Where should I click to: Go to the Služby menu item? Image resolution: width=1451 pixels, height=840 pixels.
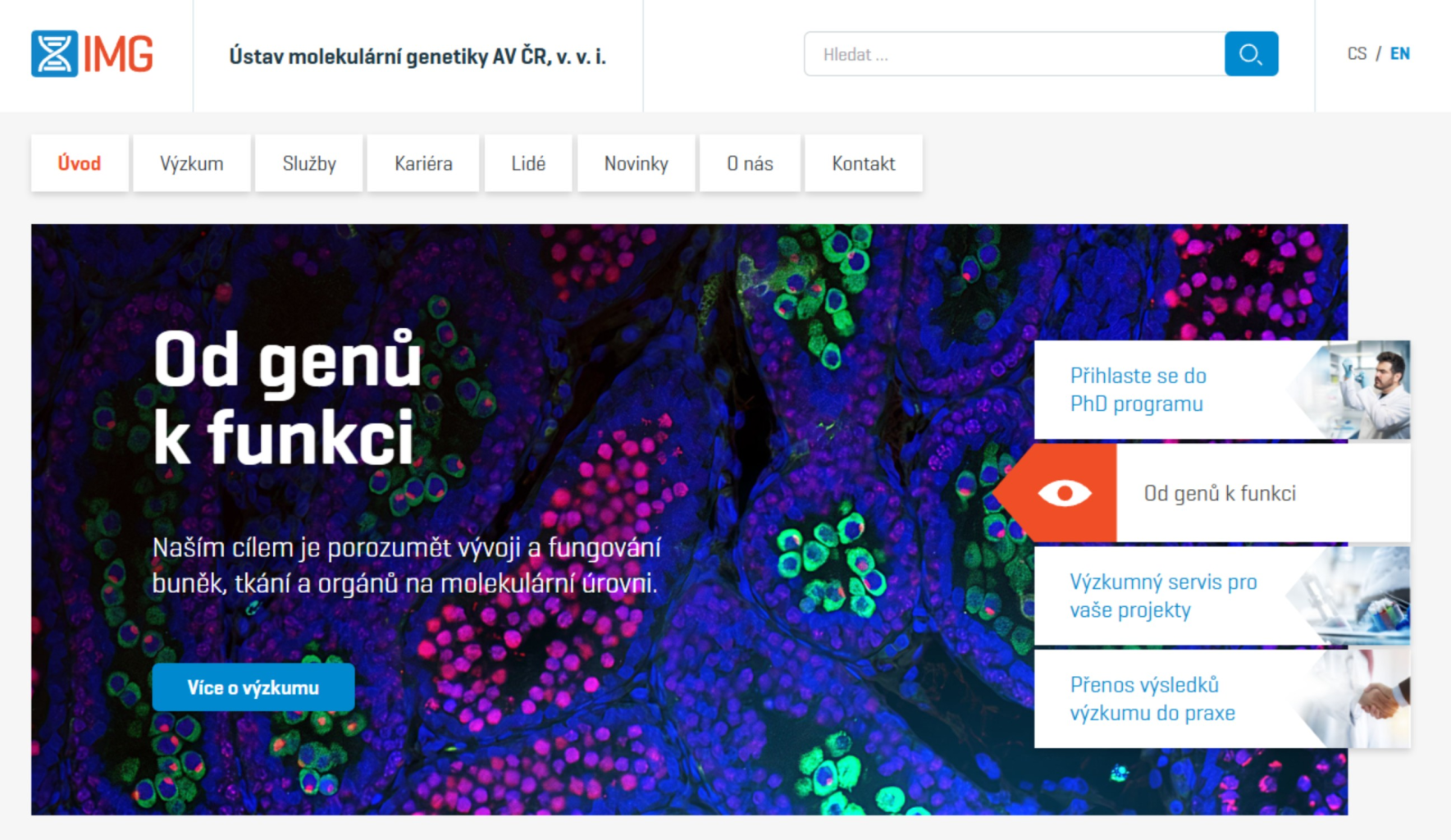pyautogui.click(x=309, y=163)
